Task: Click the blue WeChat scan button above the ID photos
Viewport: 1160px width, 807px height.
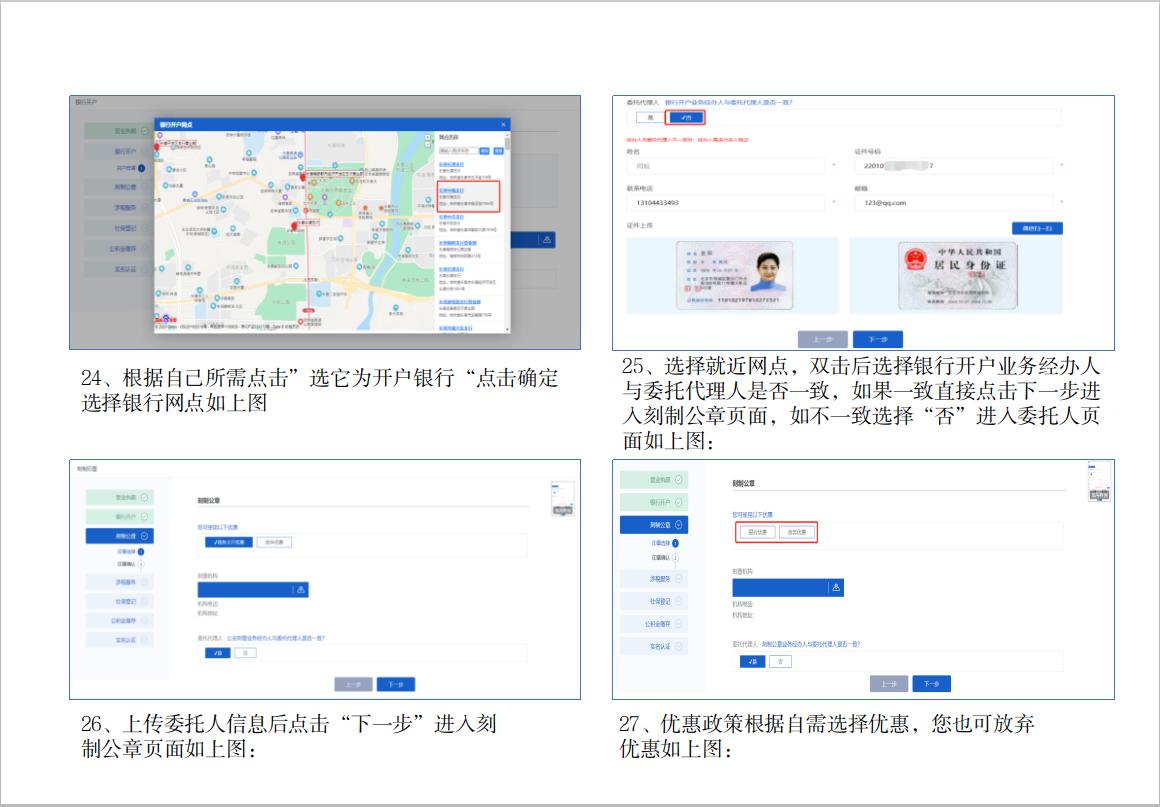Action: point(1037,229)
